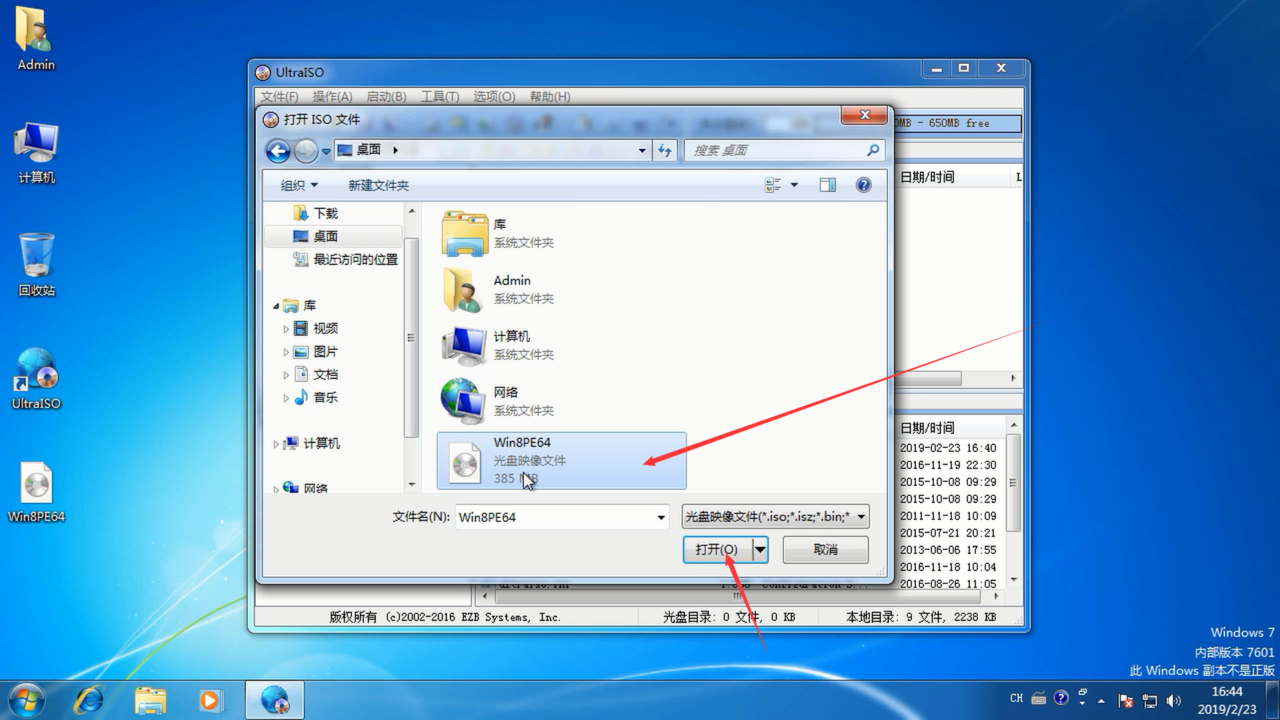This screenshot has height=720, width=1280.
Task: Select the 库 folder in the file list
Action: pos(562,233)
